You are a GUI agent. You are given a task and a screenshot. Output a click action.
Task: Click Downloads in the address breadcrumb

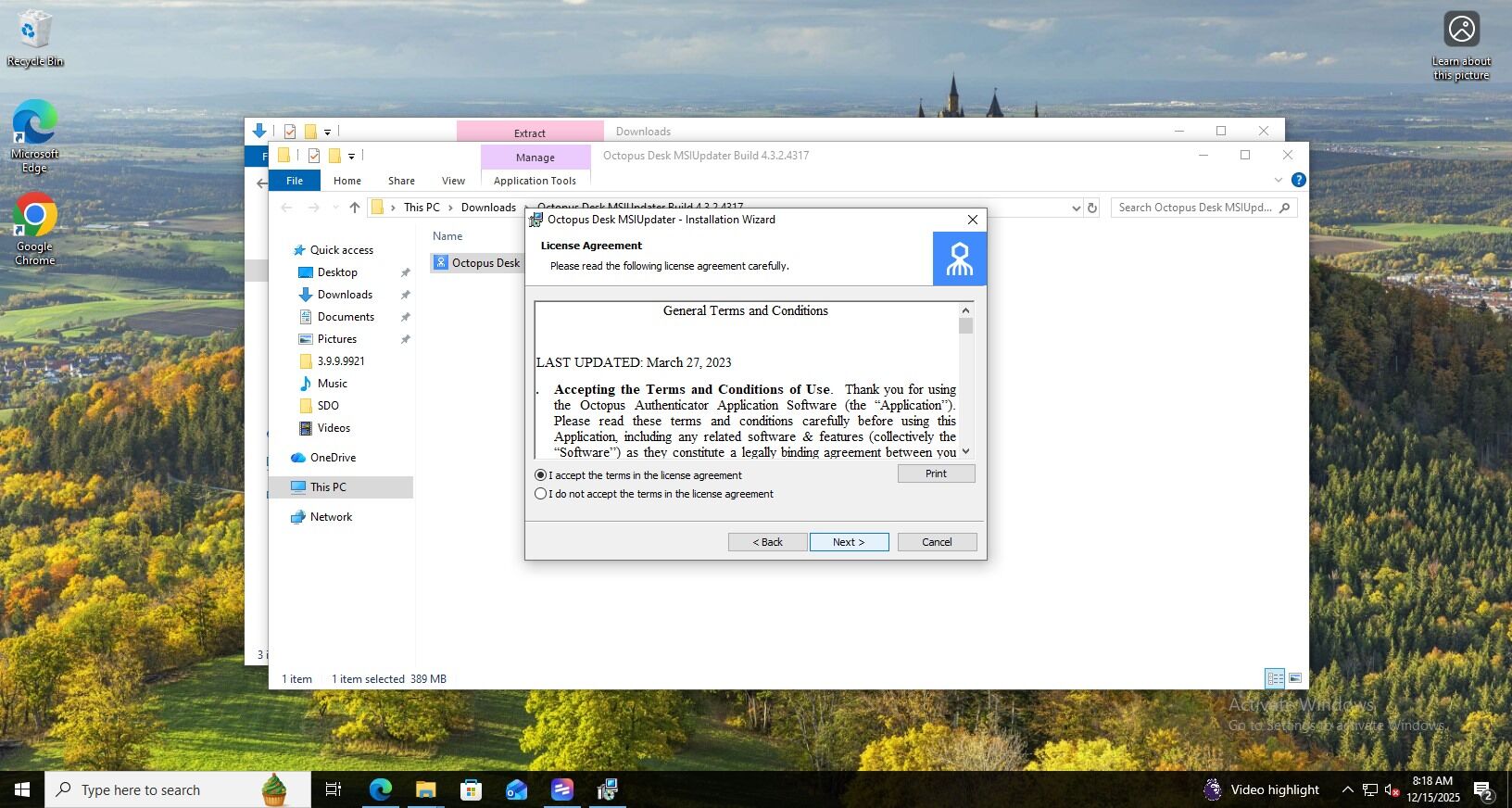(x=488, y=208)
